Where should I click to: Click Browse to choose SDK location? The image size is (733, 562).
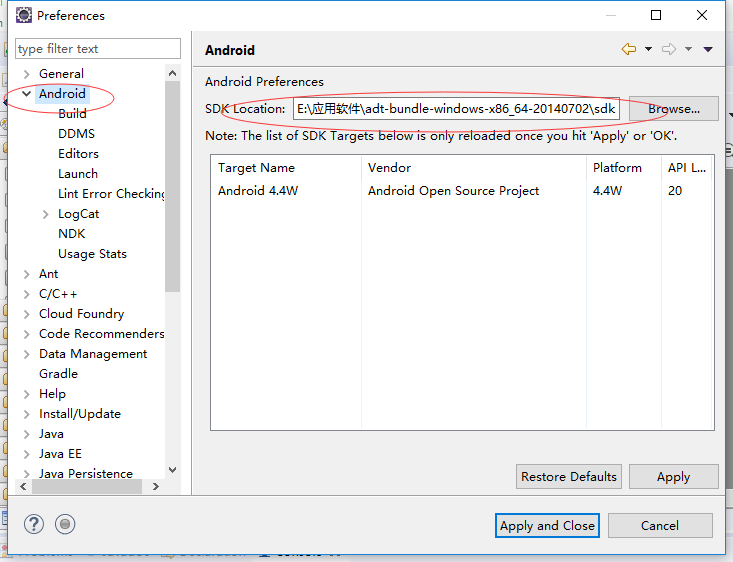click(x=674, y=109)
